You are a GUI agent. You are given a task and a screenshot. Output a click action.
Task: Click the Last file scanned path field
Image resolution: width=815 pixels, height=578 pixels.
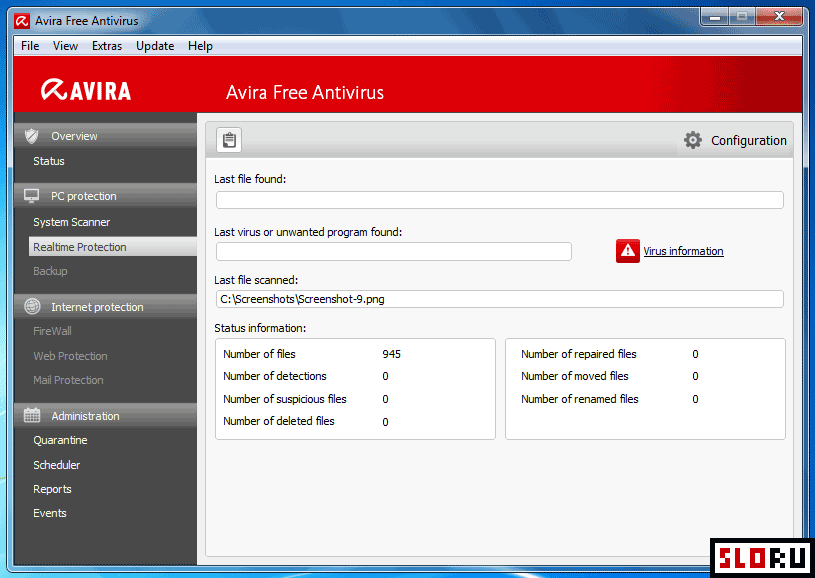(499, 299)
